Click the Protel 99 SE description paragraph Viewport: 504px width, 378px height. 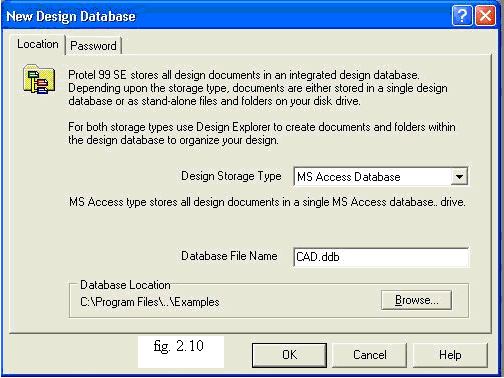258,88
